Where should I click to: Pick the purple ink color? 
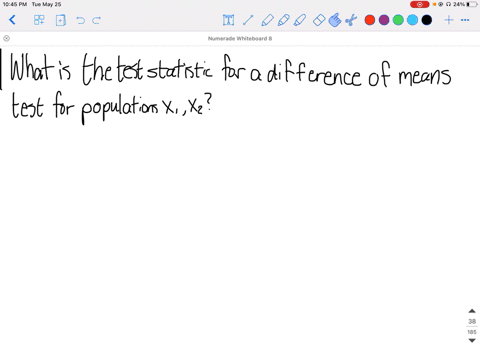(x=384, y=20)
